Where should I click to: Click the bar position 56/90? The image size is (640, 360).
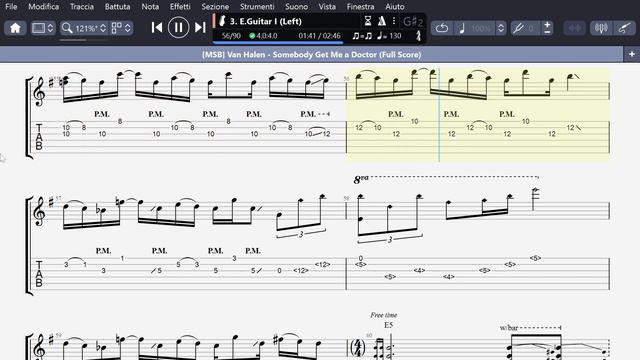(x=231, y=36)
